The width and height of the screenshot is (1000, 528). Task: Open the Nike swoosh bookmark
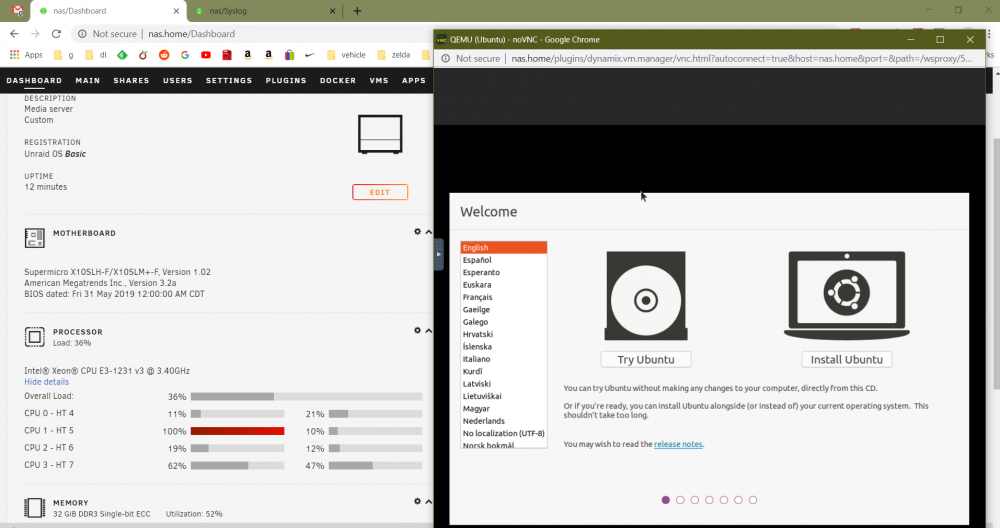pyautogui.click(x=310, y=55)
